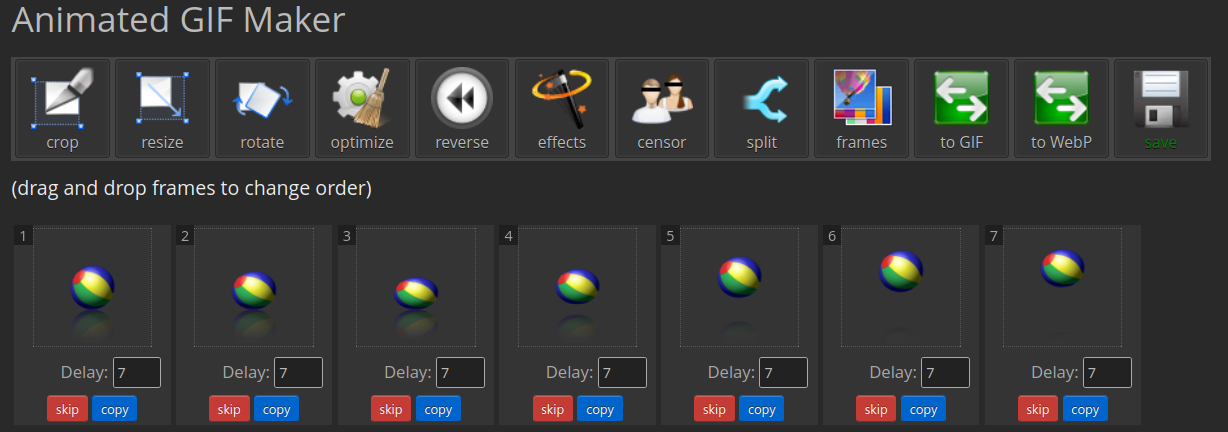Open the frames tool

pyautogui.click(x=862, y=106)
